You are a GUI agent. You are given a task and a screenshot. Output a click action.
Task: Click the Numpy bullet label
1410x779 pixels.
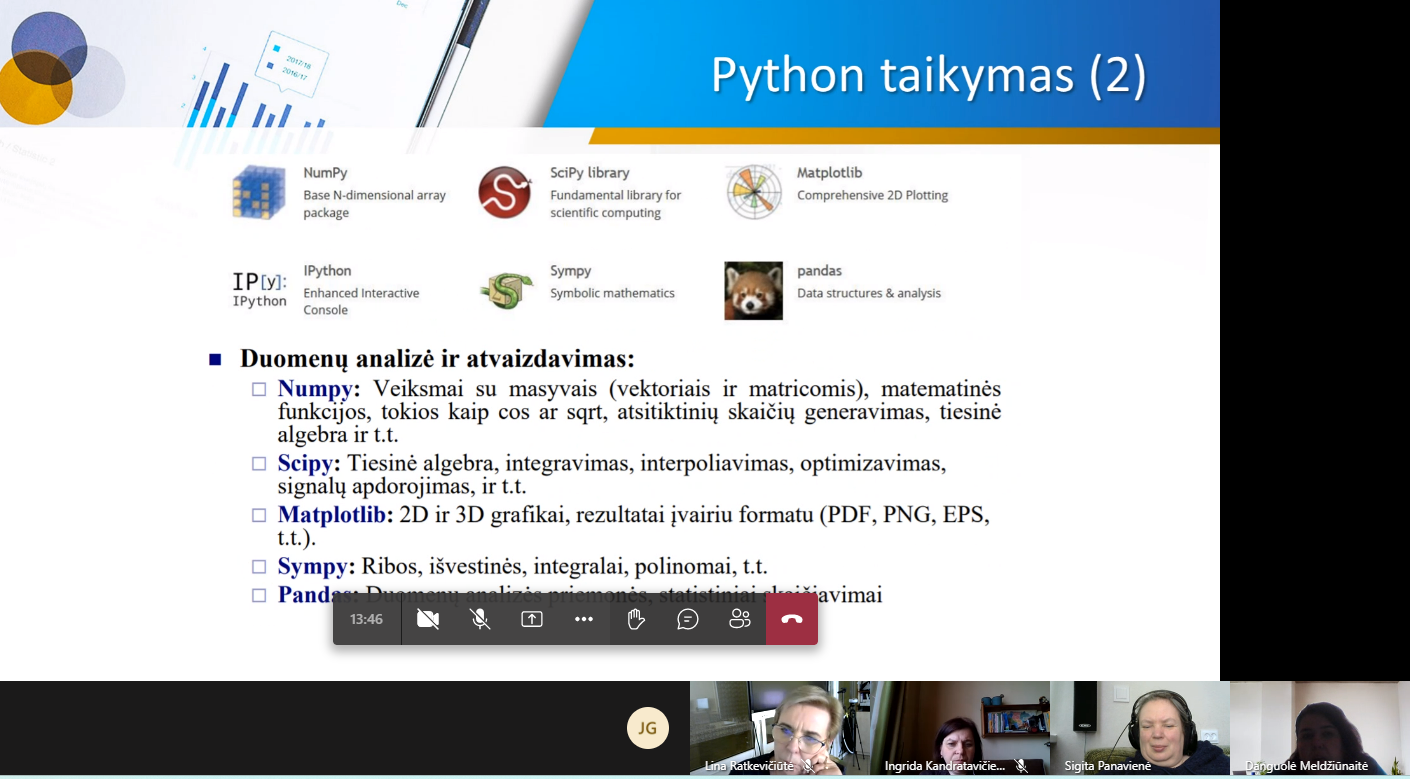point(318,388)
